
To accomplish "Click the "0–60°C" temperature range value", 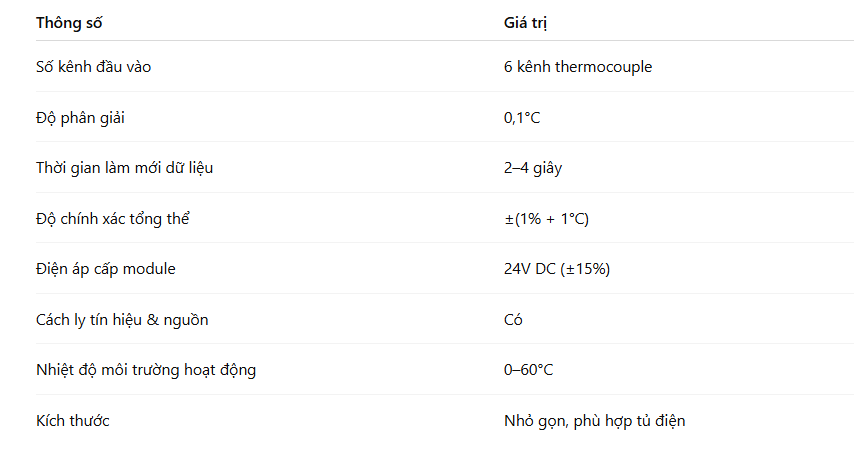I will [x=529, y=370].
